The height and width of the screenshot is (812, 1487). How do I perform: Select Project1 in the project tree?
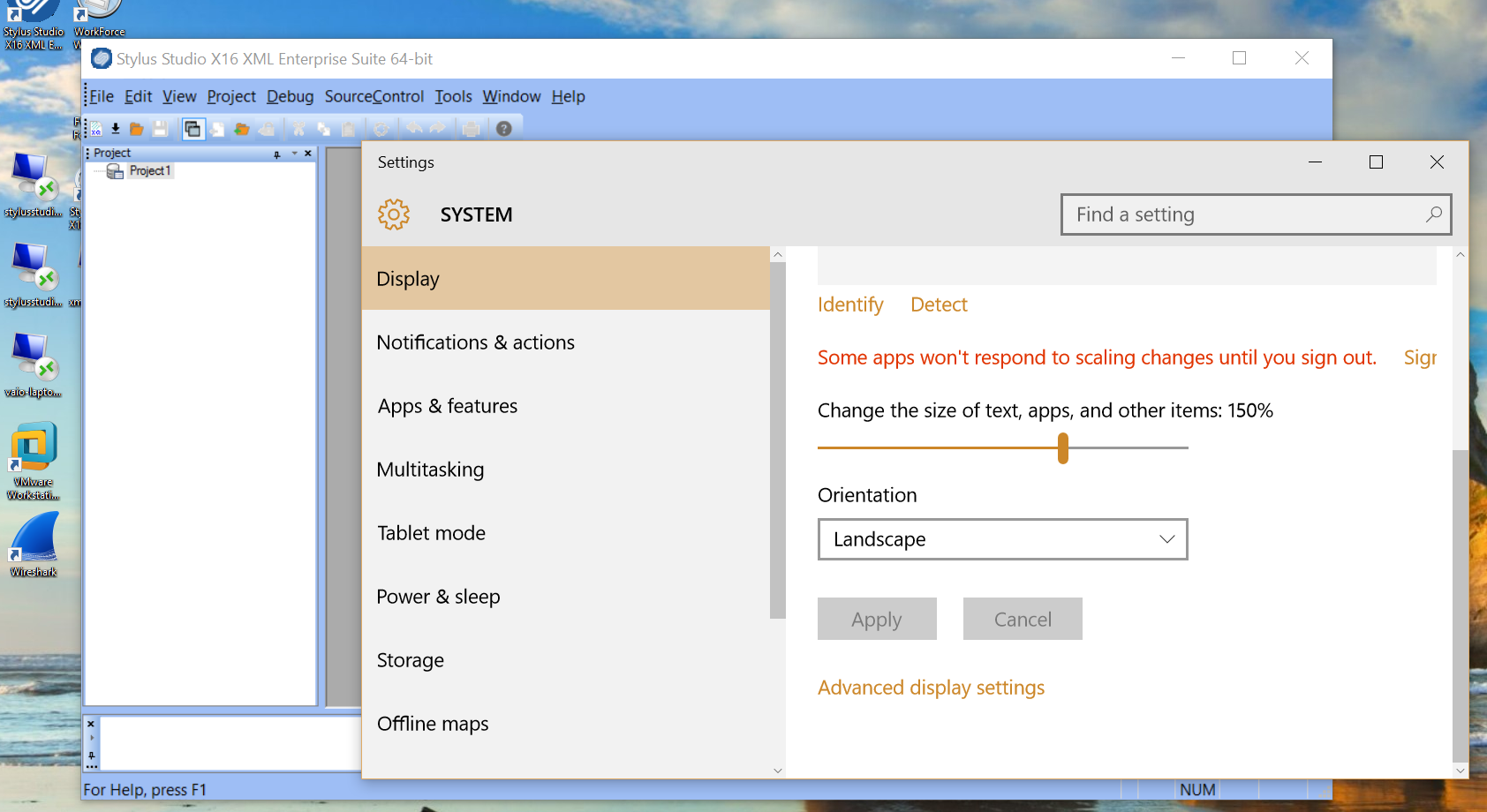tap(149, 171)
